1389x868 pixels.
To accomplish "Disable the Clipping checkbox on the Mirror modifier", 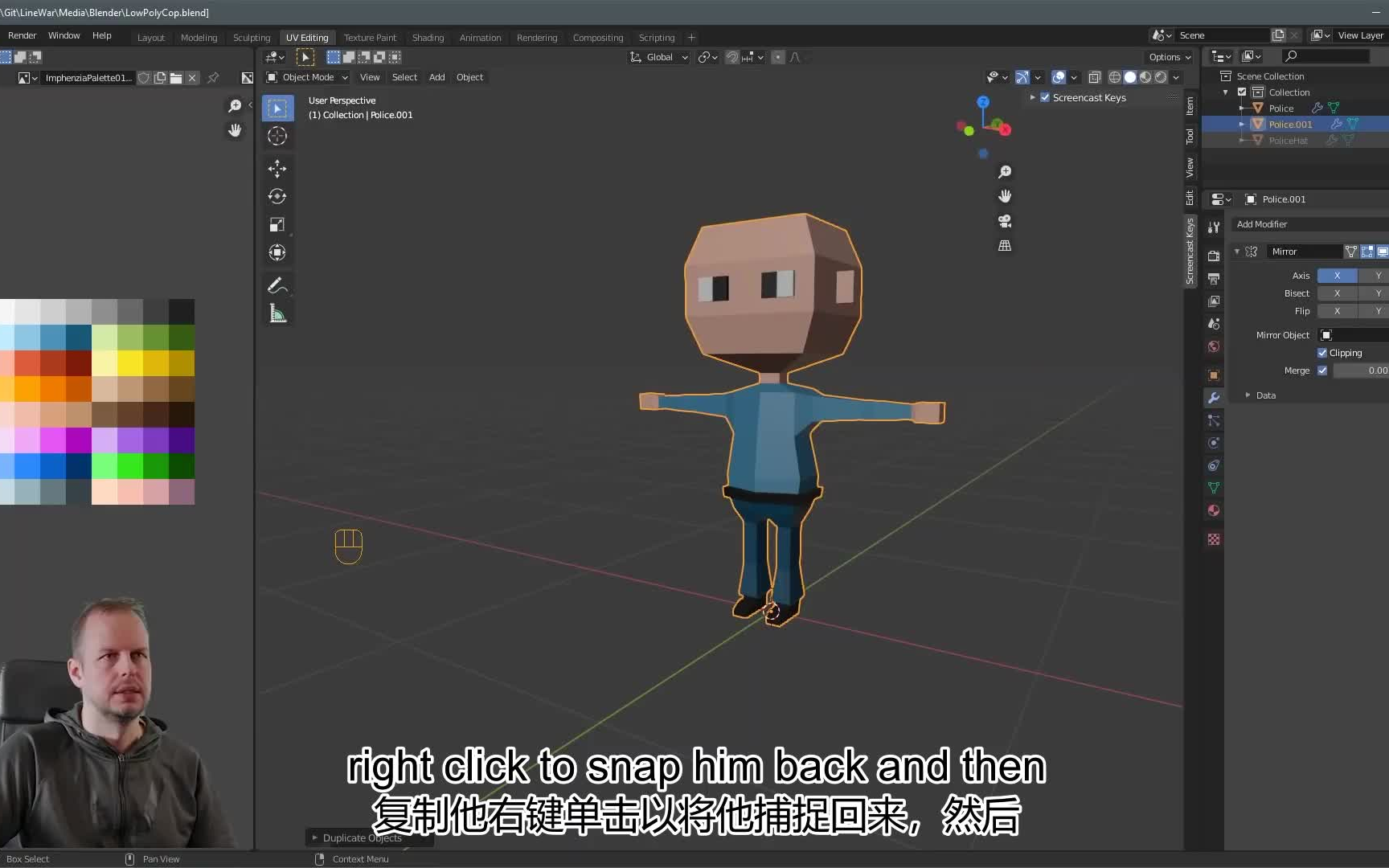I will tap(1323, 352).
